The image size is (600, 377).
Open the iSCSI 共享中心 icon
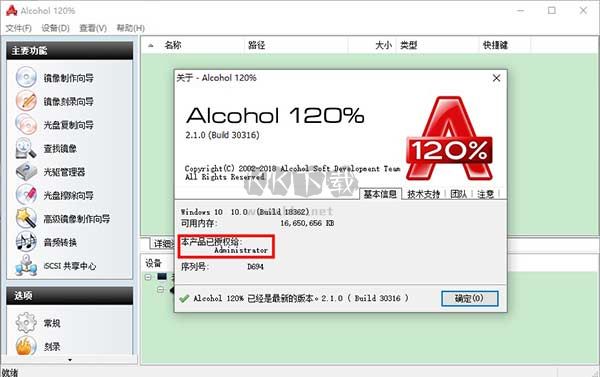pyautogui.click(x=26, y=265)
